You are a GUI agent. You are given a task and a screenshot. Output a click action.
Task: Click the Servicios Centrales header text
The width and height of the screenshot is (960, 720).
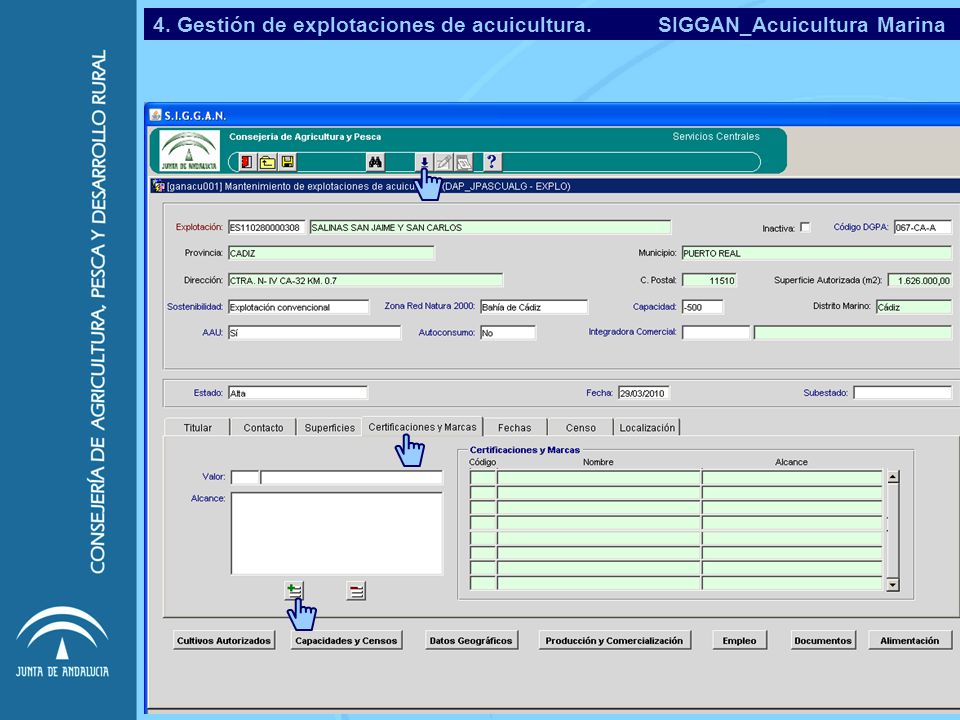[x=716, y=137]
